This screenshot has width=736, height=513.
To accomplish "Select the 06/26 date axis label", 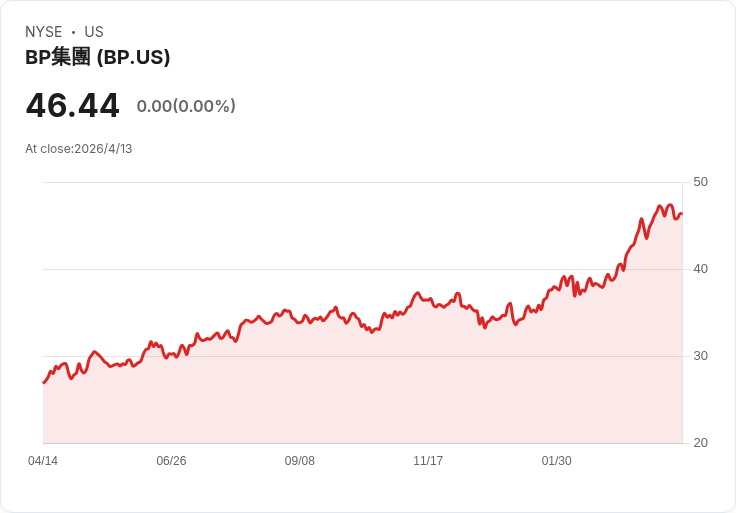I will (171, 461).
